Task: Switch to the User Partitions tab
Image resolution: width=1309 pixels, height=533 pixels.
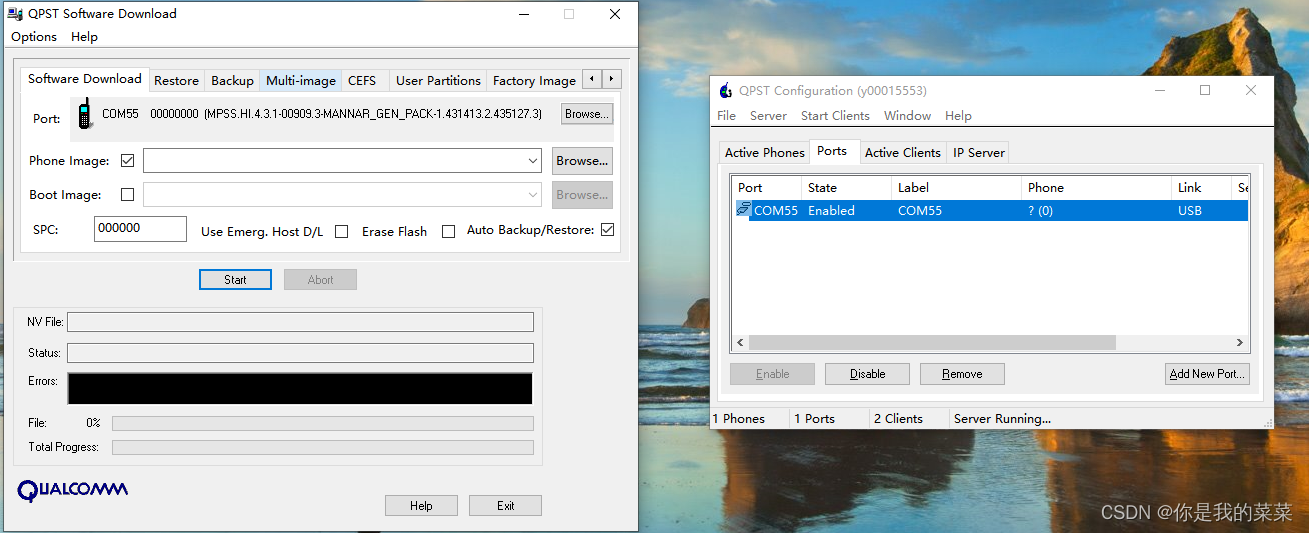Action: (438, 81)
